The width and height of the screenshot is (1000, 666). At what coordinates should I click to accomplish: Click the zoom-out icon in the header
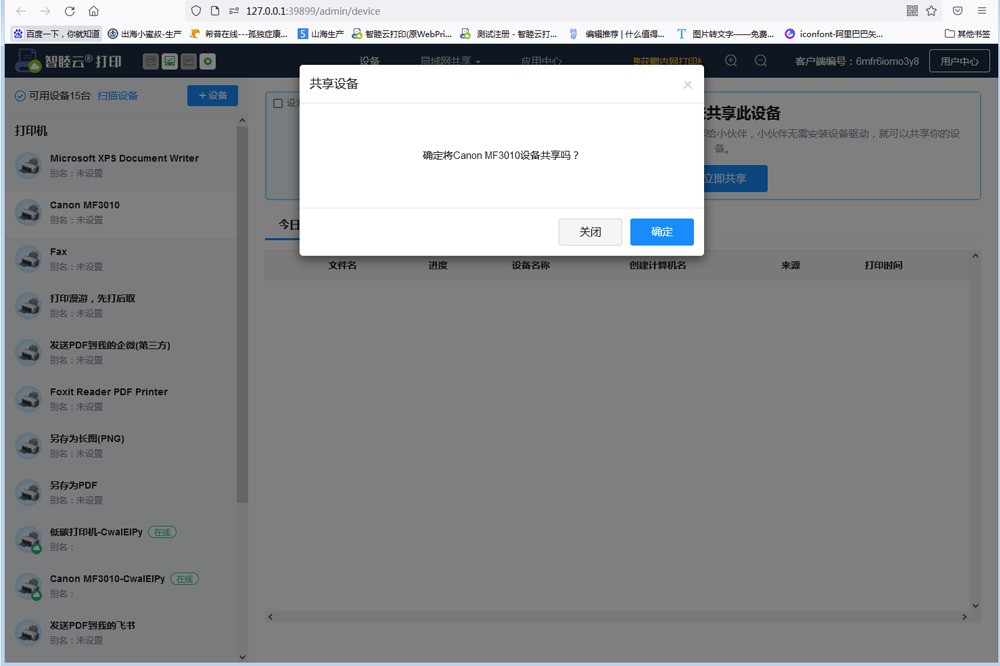pyautogui.click(x=761, y=61)
